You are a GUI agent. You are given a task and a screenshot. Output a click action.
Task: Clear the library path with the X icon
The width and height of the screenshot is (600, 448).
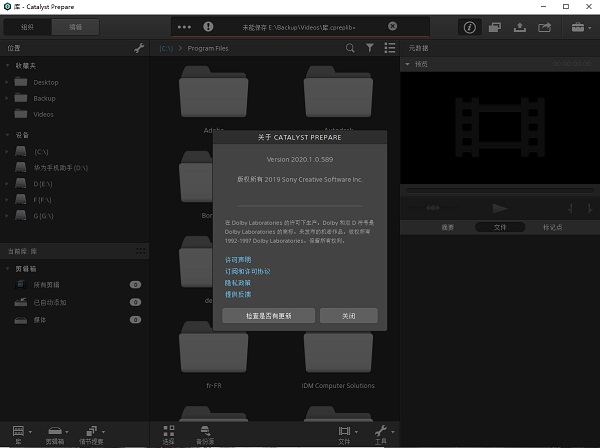pyautogui.click(x=392, y=26)
